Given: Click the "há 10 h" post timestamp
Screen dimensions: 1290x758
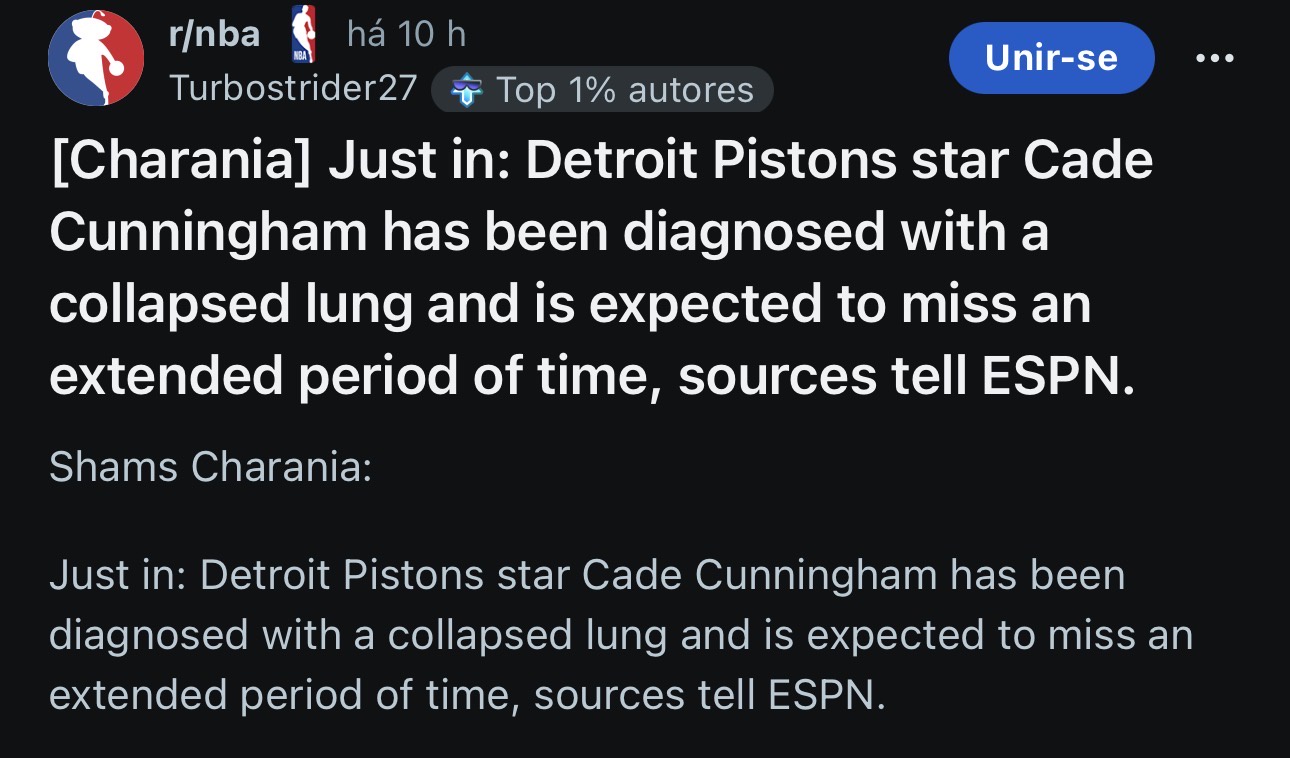Looking at the screenshot, I should pos(406,35).
